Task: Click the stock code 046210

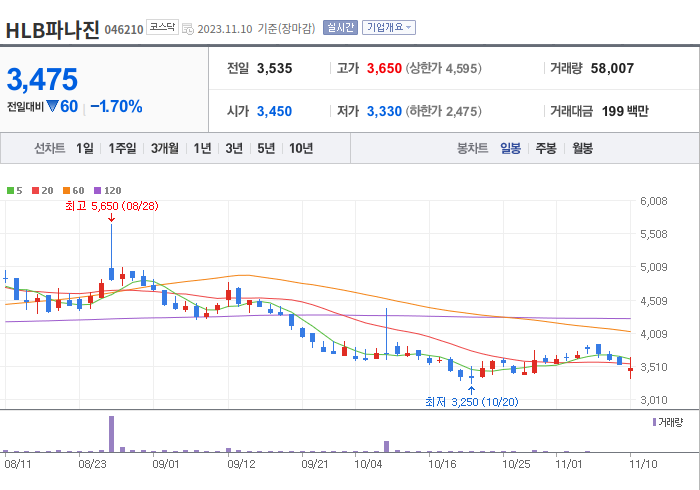Action: pyautogui.click(x=124, y=30)
